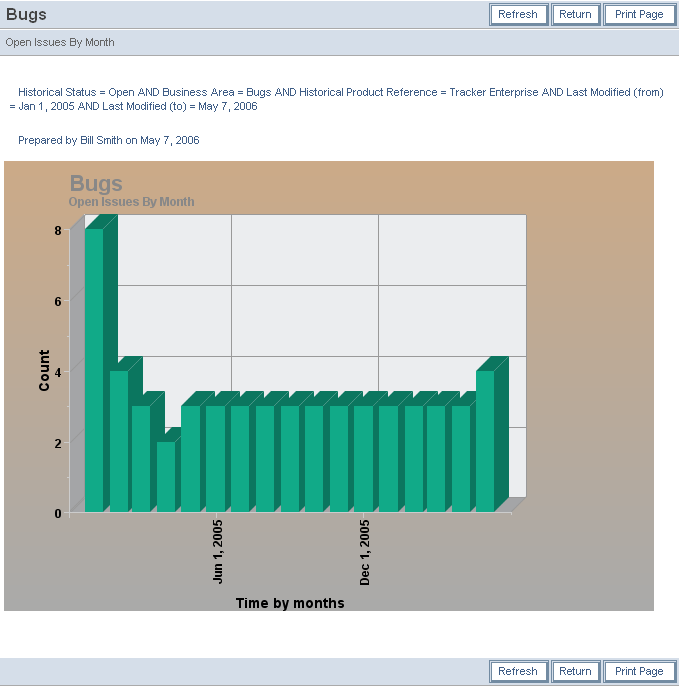The height and width of the screenshot is (690, 679).
Task: Select the last bar on the right
Action: (x=485, y=440)
